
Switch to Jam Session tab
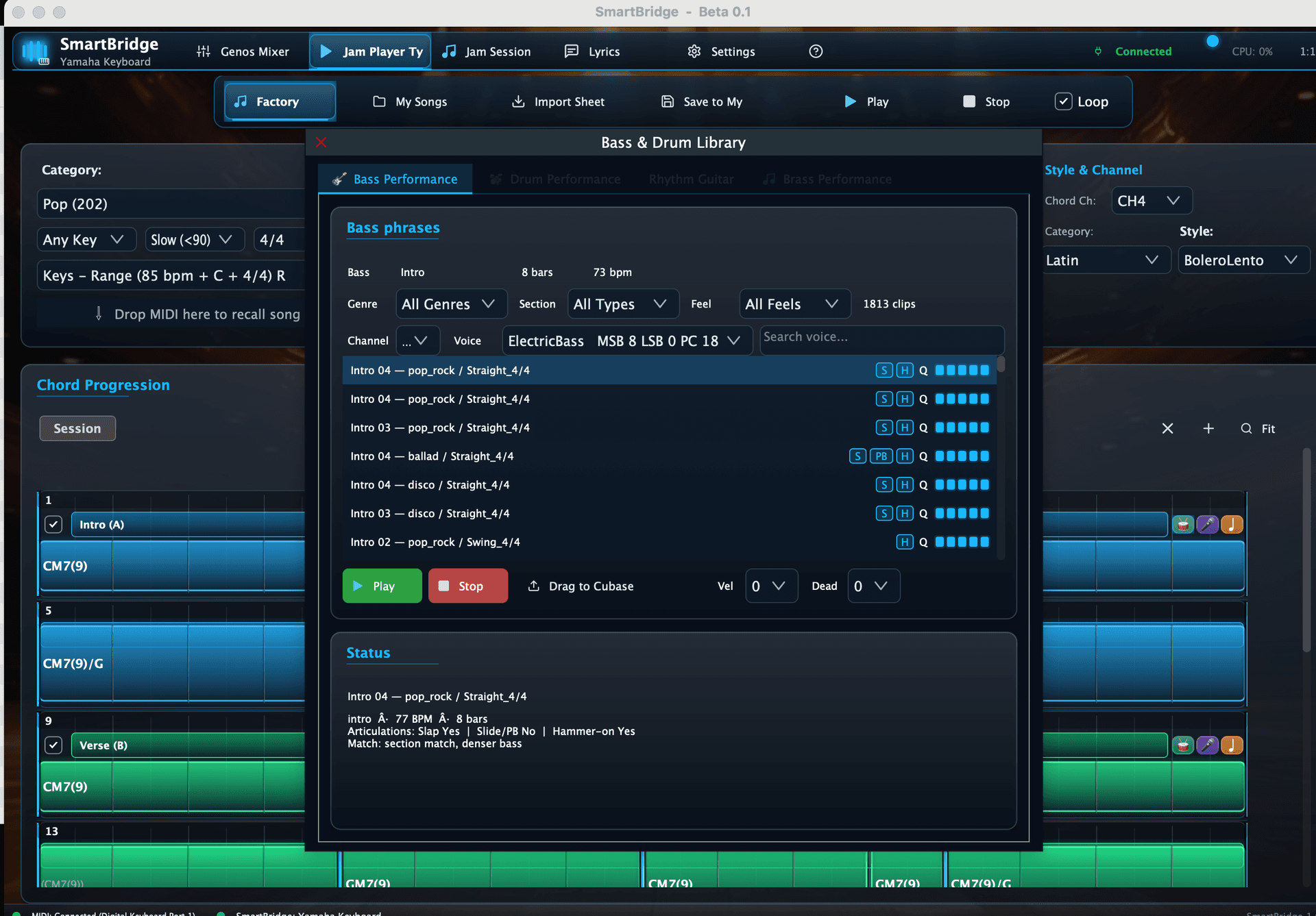click(x=487, y=51)
